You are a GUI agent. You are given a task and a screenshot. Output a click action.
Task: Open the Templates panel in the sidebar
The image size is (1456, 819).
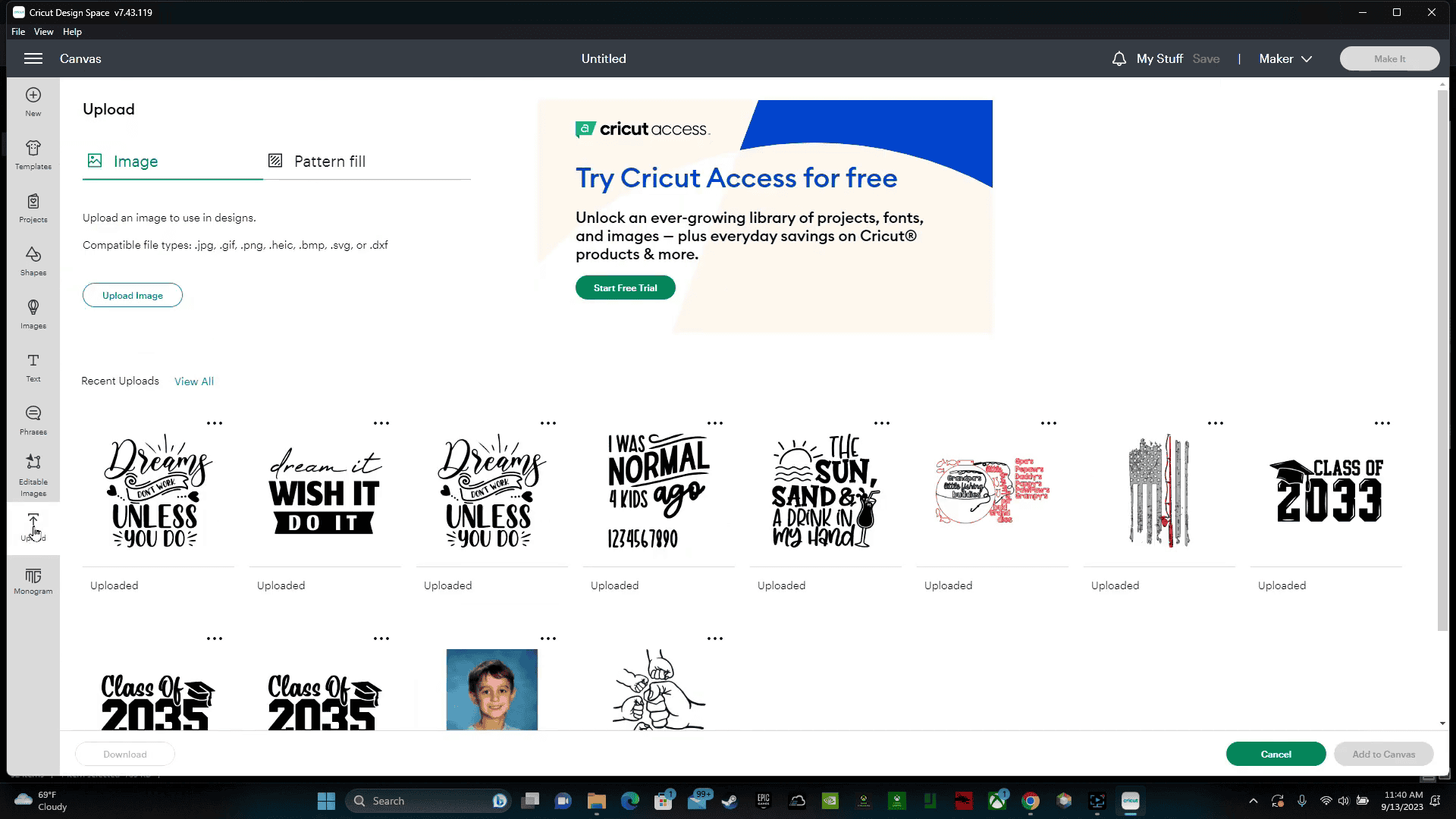click(x=33, y=155)
